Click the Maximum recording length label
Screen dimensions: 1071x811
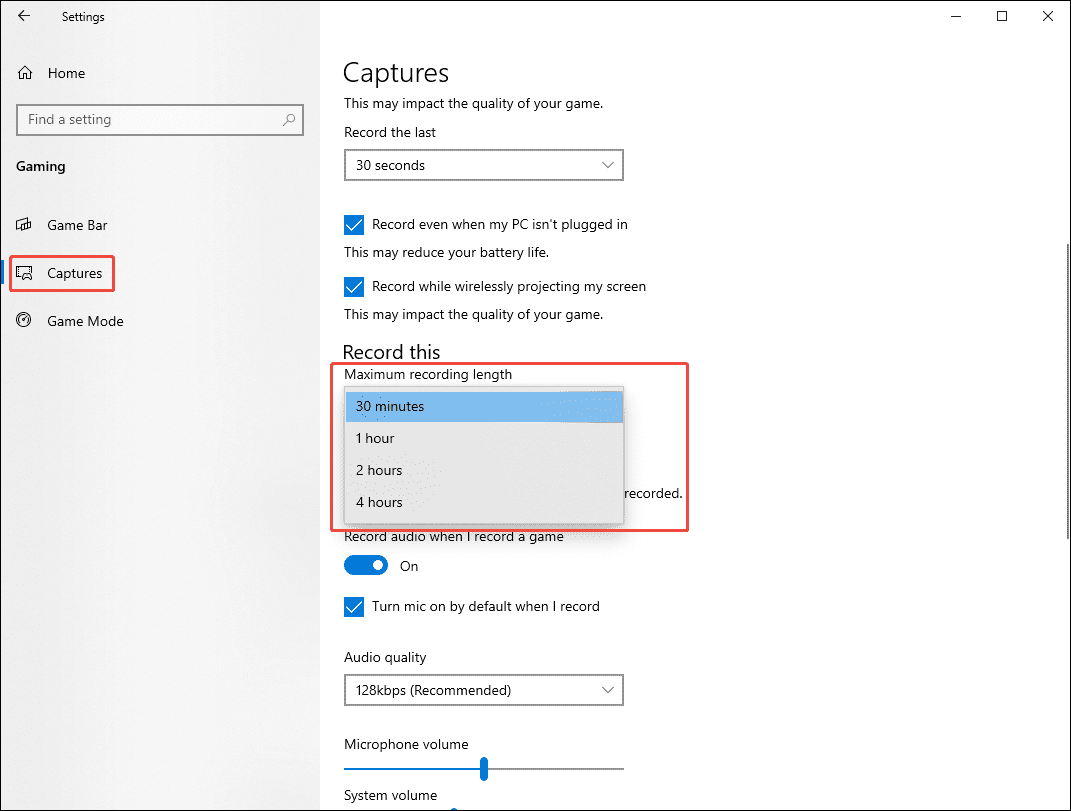pos(428,374)
